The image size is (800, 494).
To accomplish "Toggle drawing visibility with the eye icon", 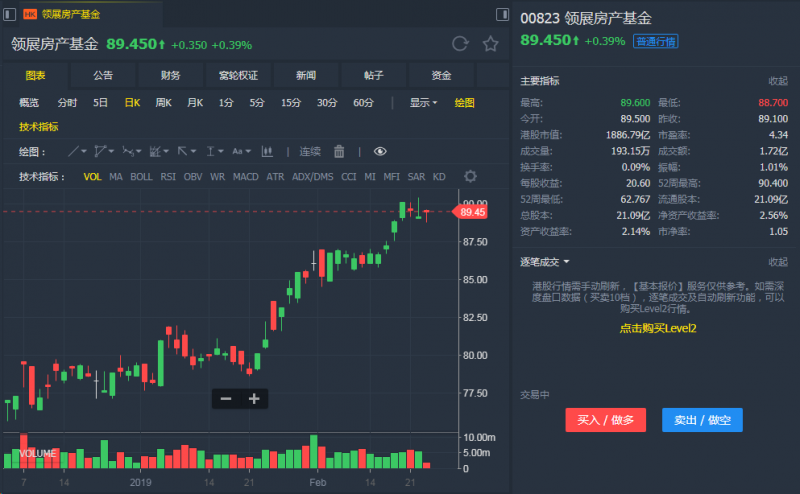I will click(x=380, y=151).
